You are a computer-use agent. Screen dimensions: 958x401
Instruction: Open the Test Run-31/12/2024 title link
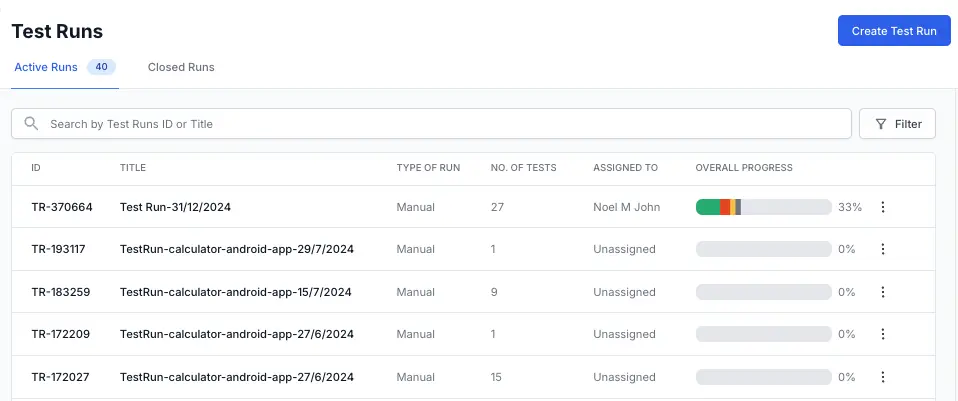pos(175,207)
